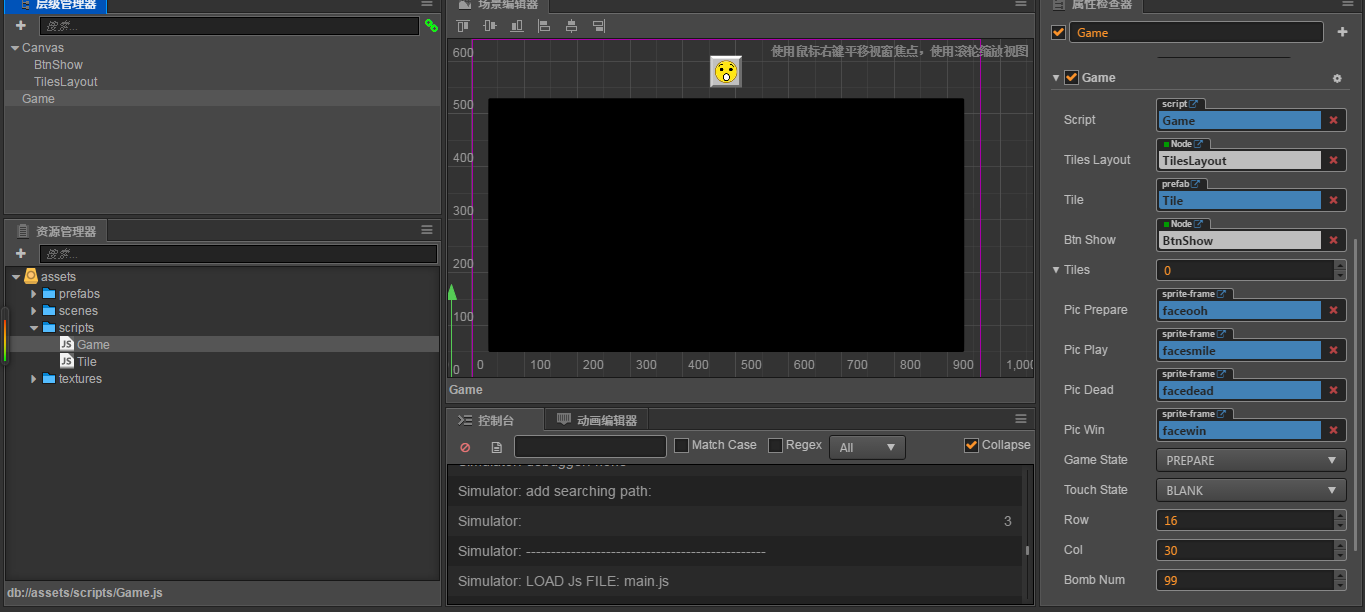Uncheck the Collapse checkbox in console
Image resolution: width=1365 pixels, height=612 pixels.
pos(971,445)
